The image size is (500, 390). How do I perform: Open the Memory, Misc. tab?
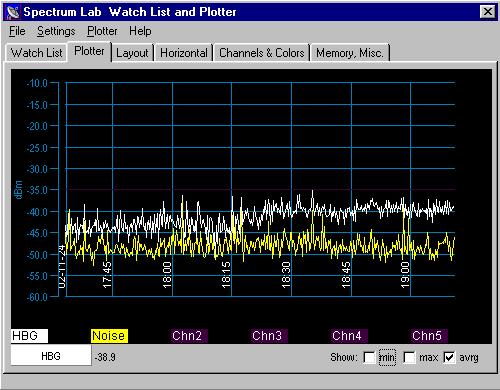350,53
